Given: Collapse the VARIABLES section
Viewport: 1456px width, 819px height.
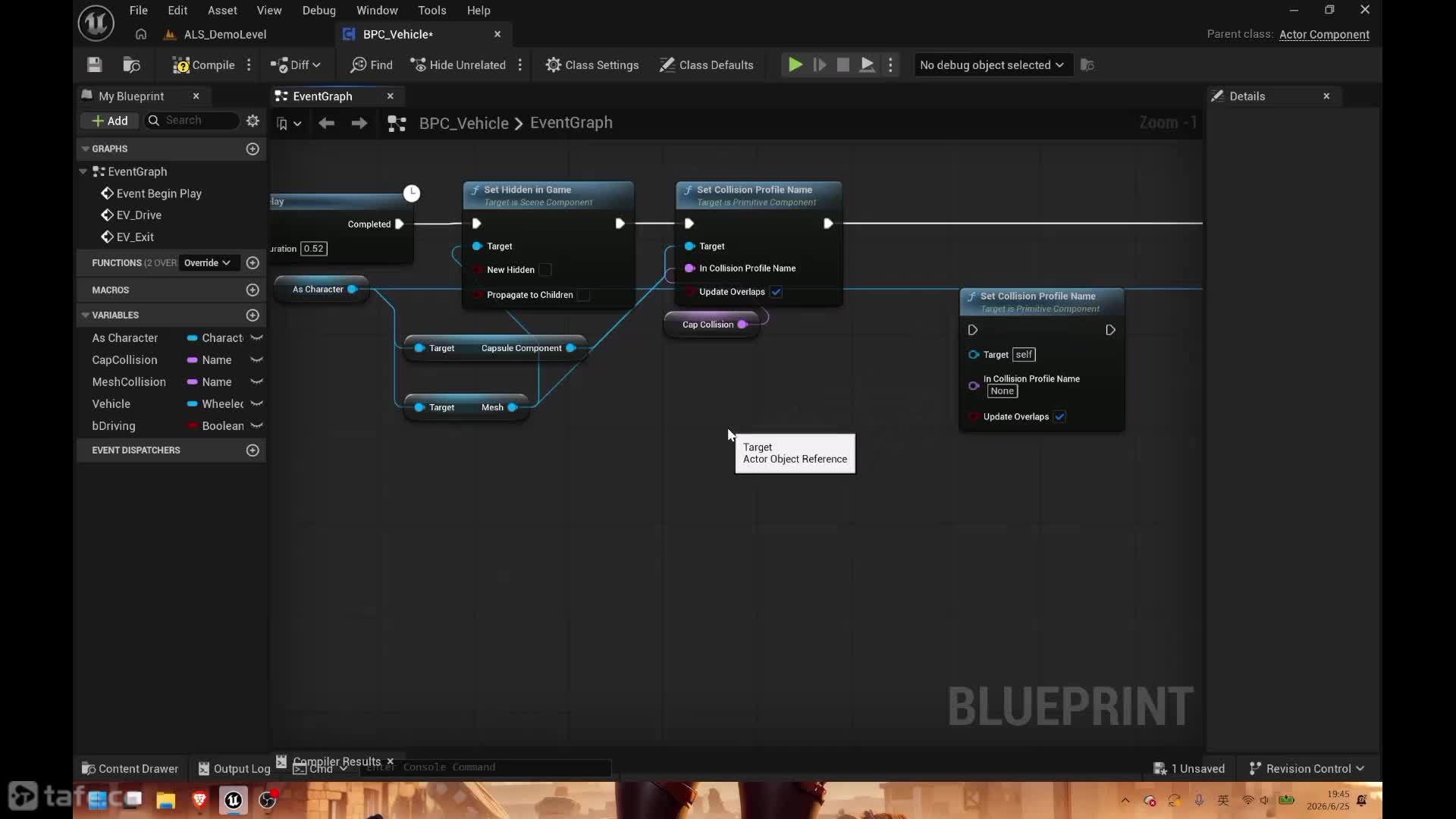Looking at the screenshot, I should 86,315.
